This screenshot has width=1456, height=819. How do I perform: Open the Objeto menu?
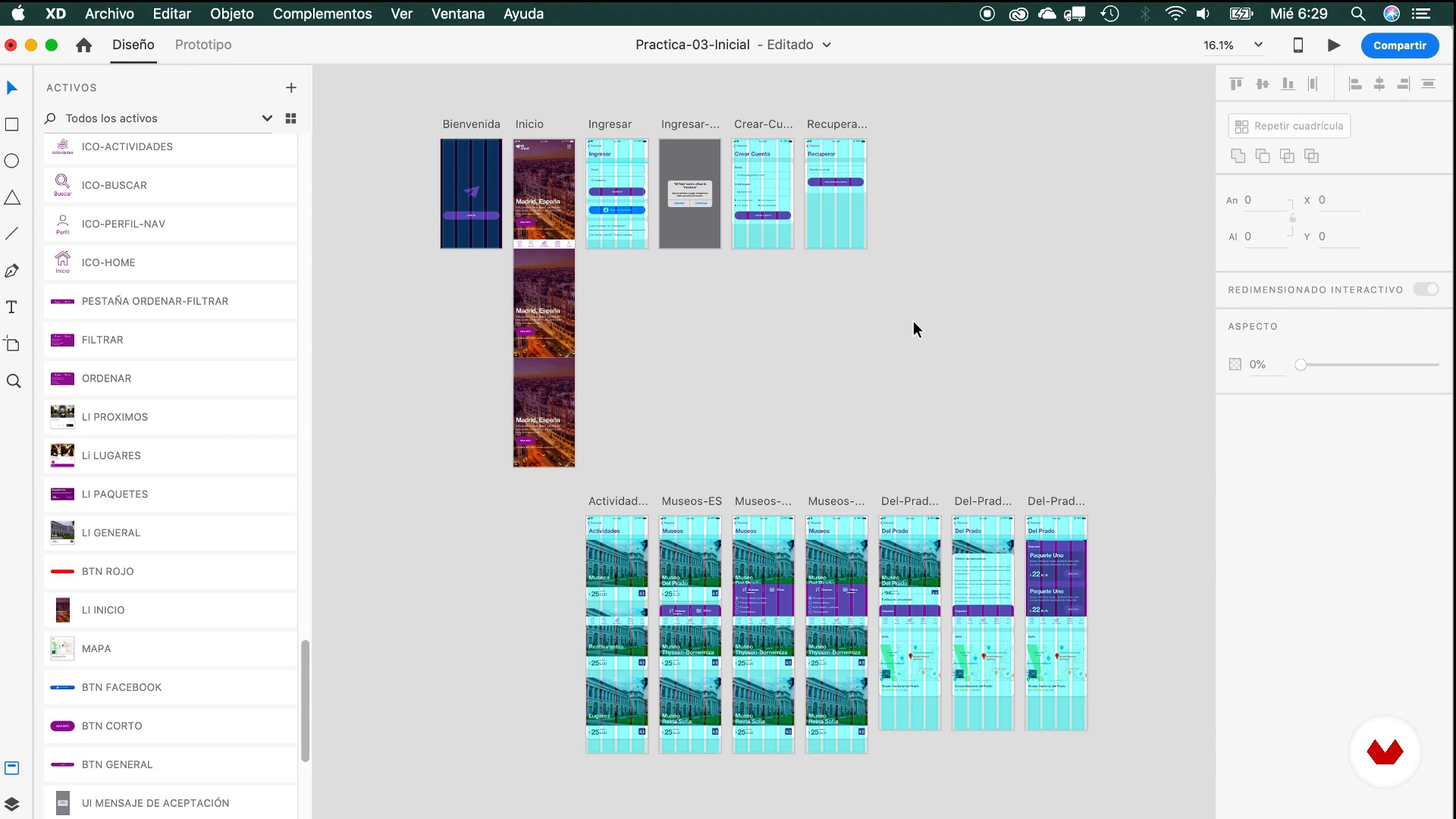tap(232, 14)
